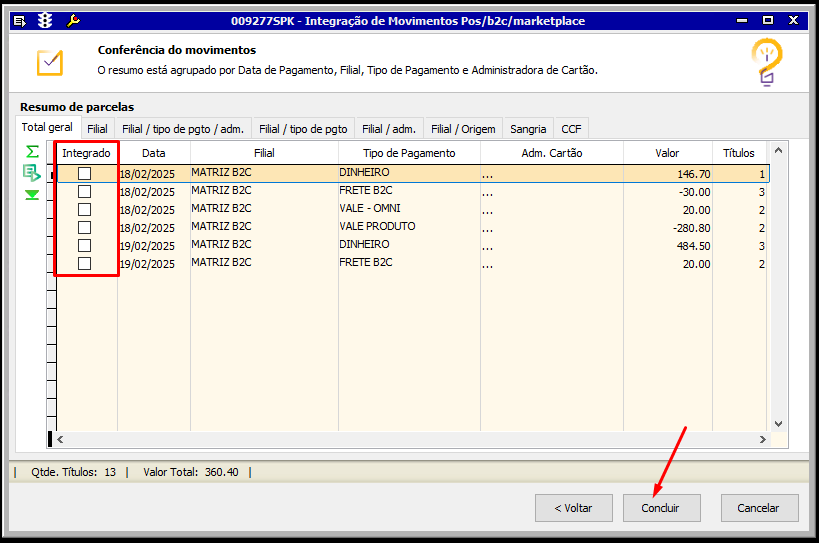Open the Filial / Origem tab
Screen dimensions: 819x543
(463, 129)
